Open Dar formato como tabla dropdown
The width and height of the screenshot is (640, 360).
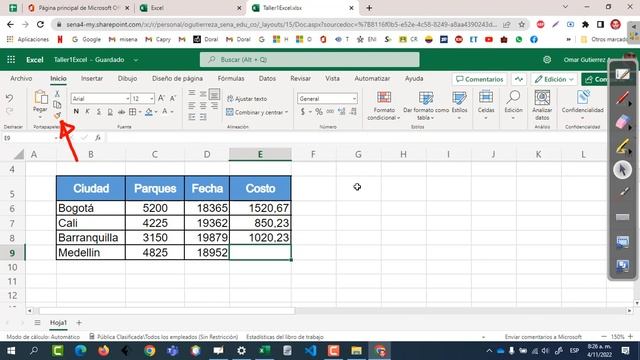426,106
